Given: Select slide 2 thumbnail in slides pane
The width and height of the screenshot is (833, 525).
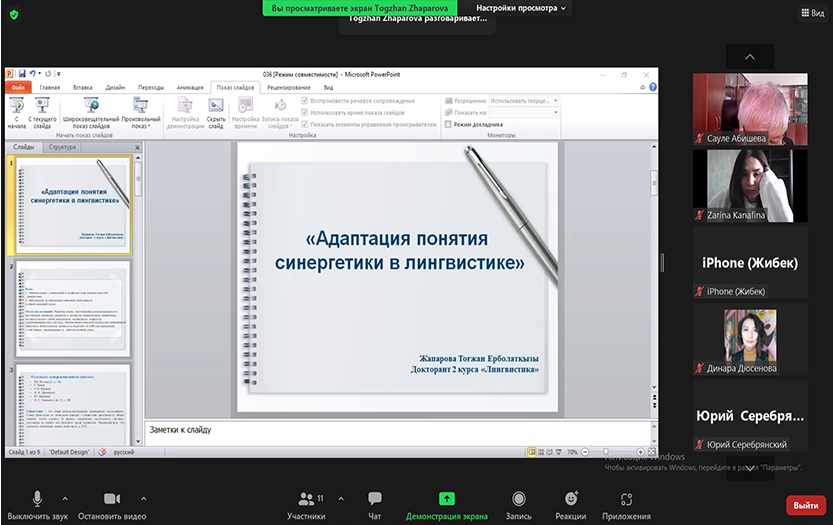Looking at the screenshot, I should 72,309.
